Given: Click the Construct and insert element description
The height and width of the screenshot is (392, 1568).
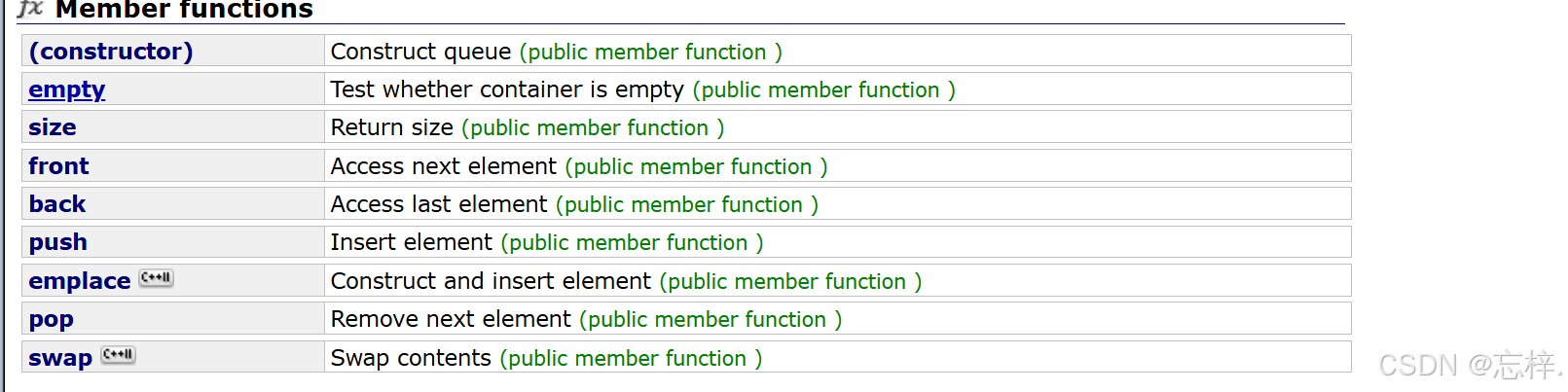Looking at the screenshot, I should click(491, 281).
